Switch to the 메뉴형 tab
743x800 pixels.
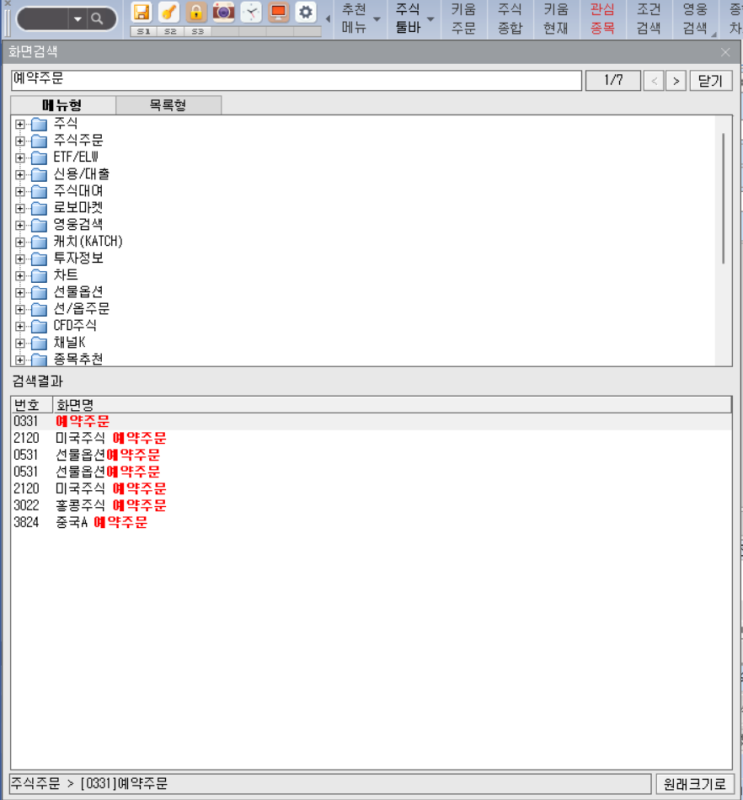[x=63, y=105]
